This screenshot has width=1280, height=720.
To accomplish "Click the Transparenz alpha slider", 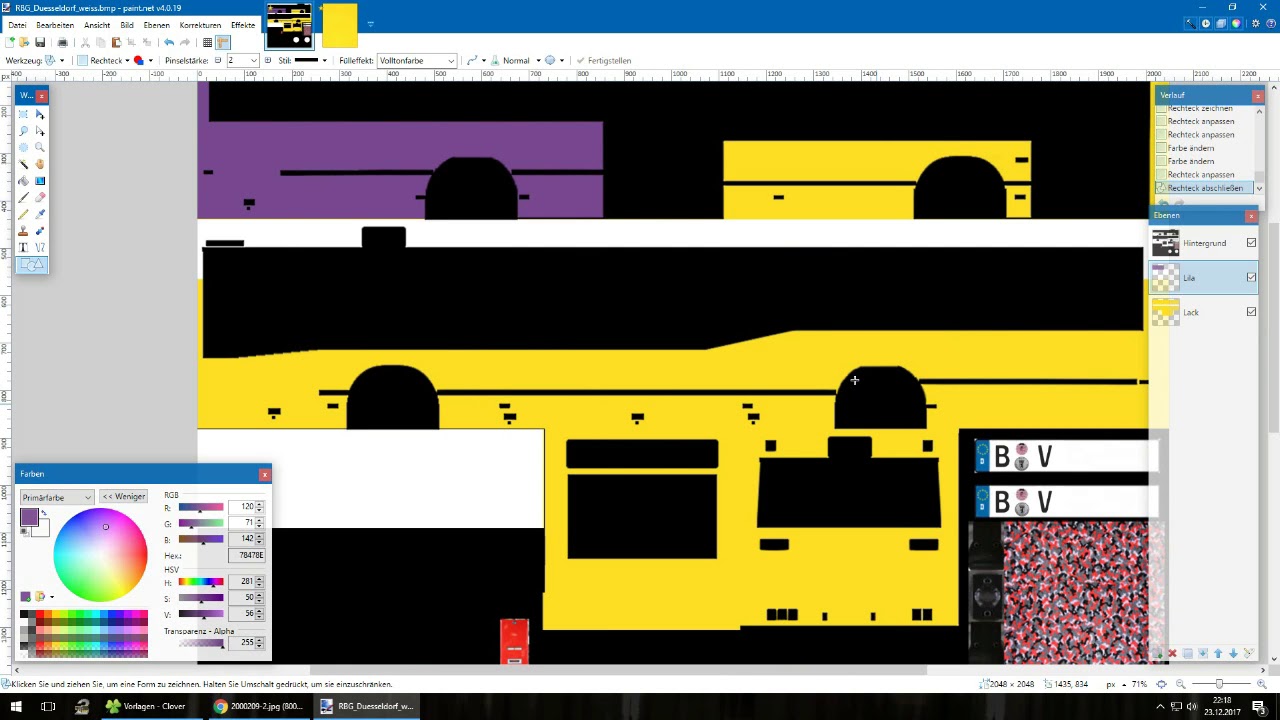I will click(200, 643).
